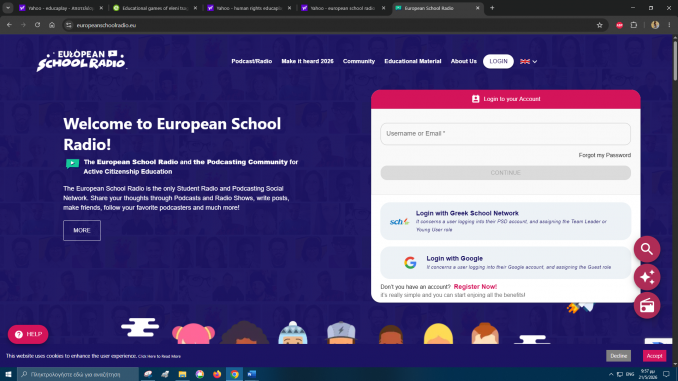Reload the page with the refresh icon
The width and height of the screenshot is (678, 381).
pyautogui.click(x=38, y=25)
